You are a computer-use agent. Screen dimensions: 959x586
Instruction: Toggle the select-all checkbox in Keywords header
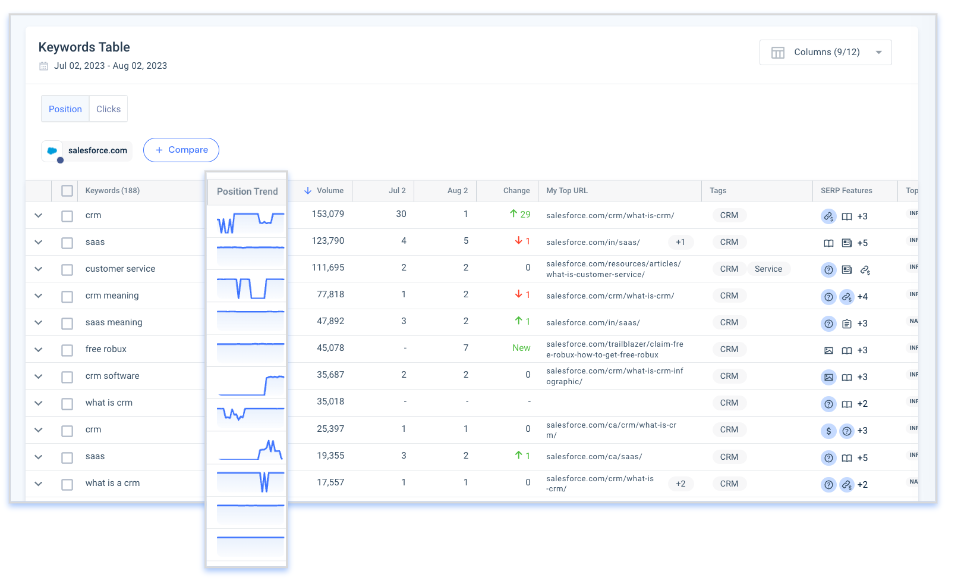(x=67, y=190)
